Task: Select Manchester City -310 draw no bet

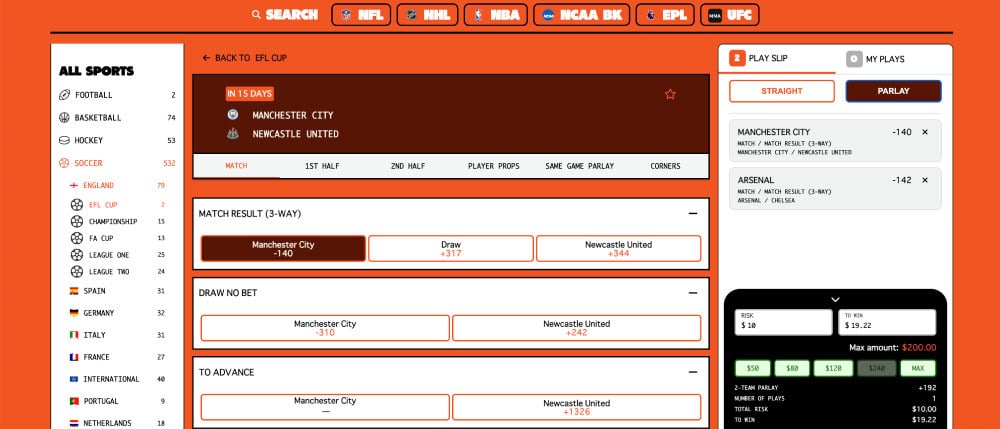Action: point(325,328)
